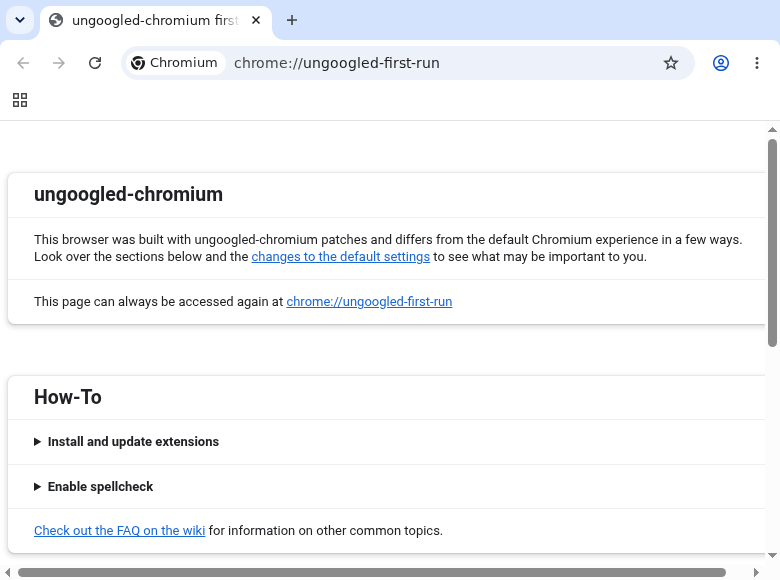Select the ungoogled-chromium first run tab

point(156,20)
